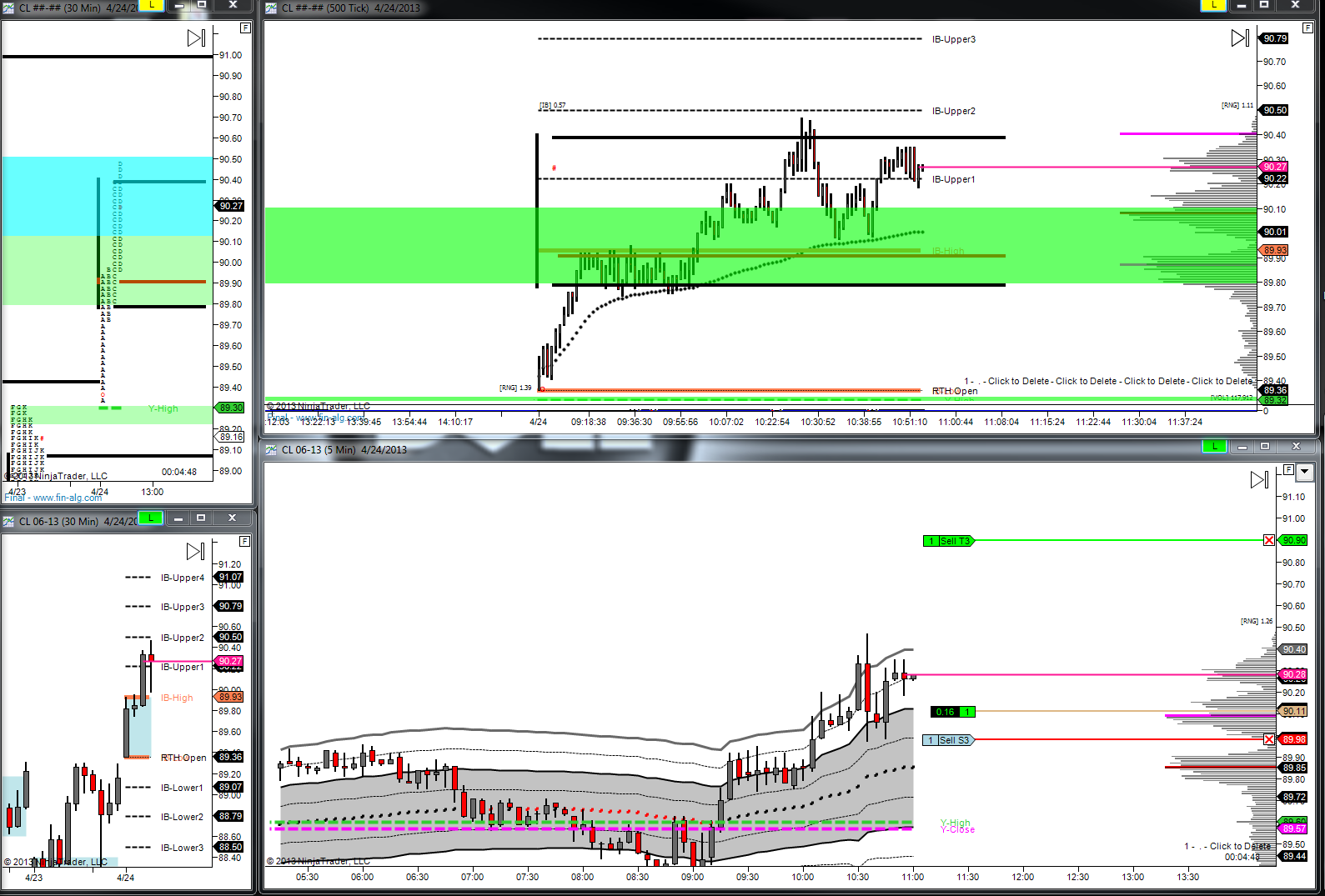Click the 11:00 time label in 5 Min chart
This screenshot has height=896, width=1325.
[x=913, y=877]
